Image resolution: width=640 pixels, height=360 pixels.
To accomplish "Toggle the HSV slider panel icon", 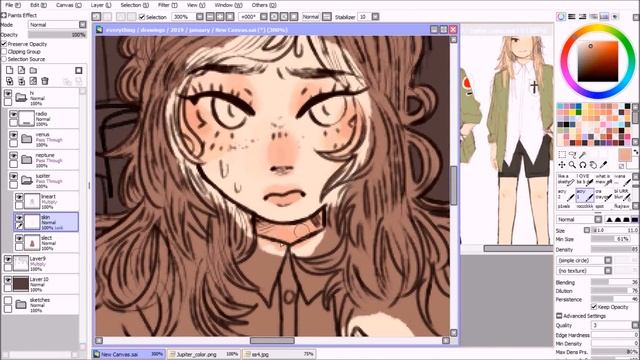I will 582,17.
